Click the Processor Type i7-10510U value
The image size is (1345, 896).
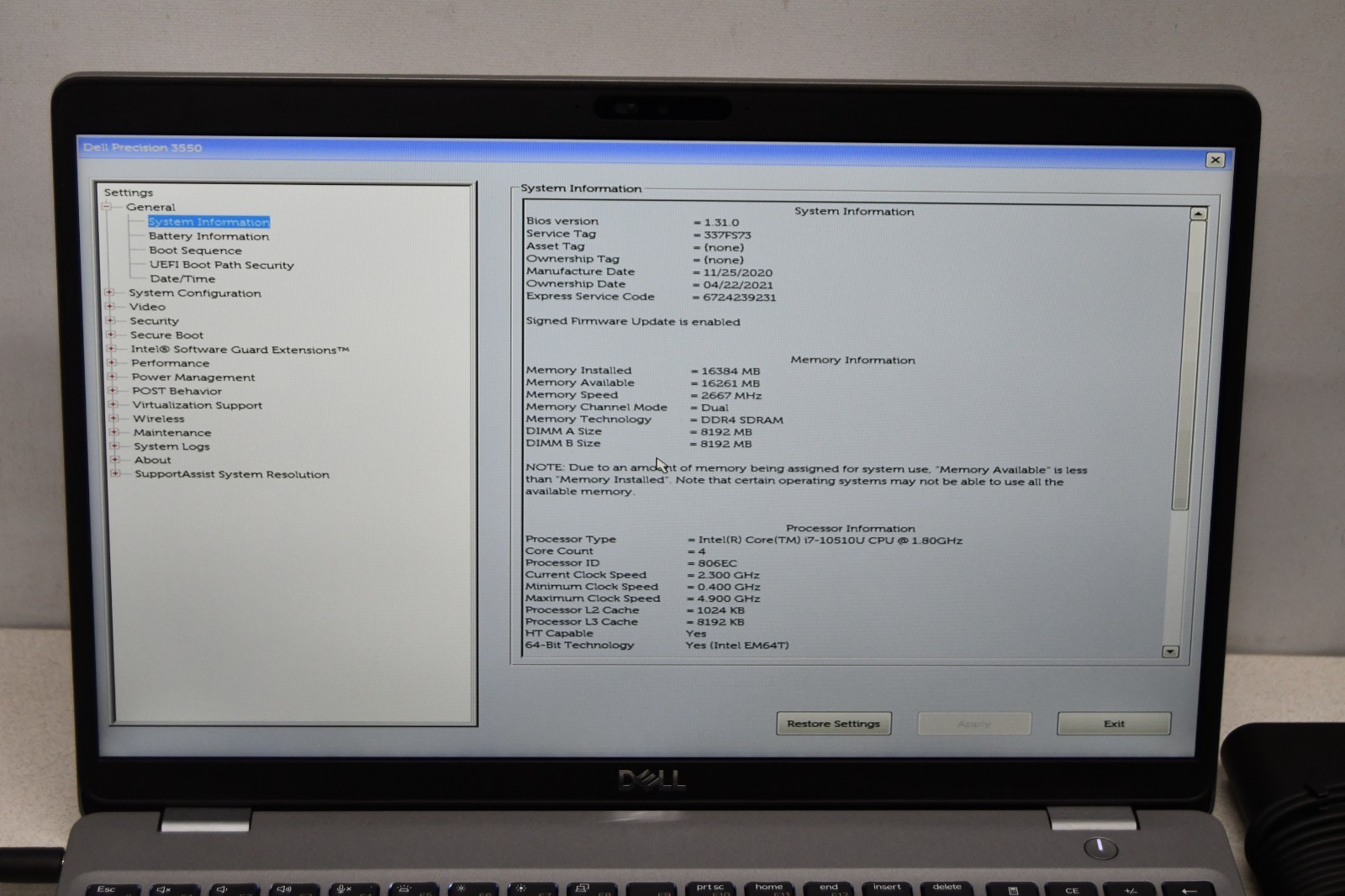tap(830, 540)
